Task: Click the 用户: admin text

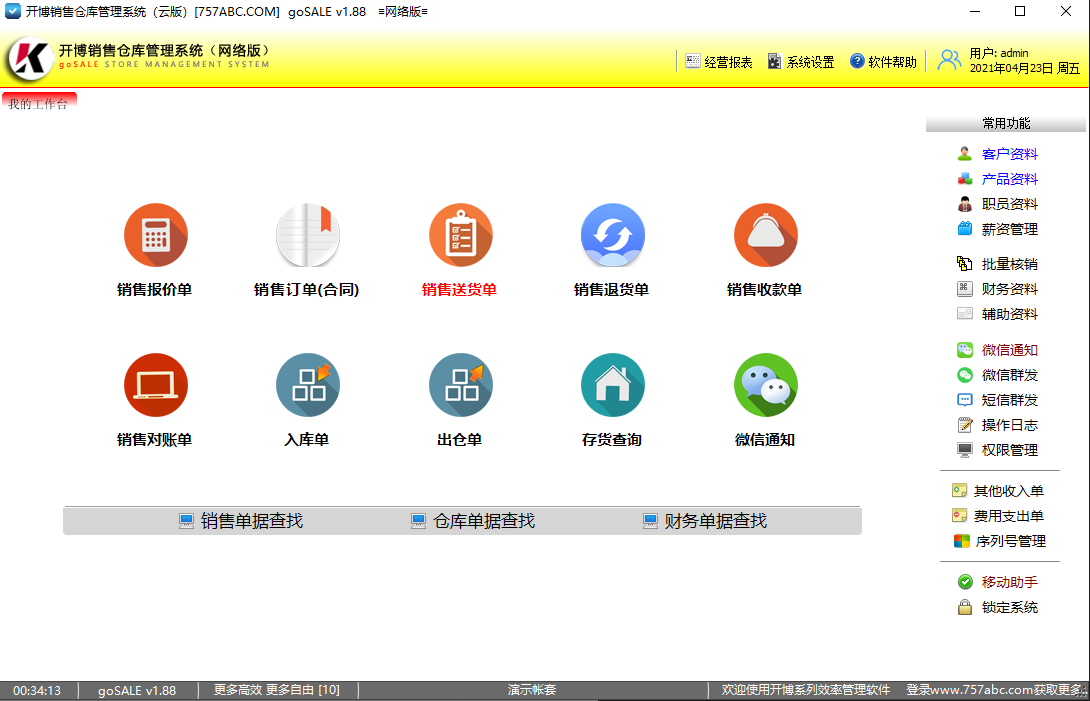Action: point(999,53)
